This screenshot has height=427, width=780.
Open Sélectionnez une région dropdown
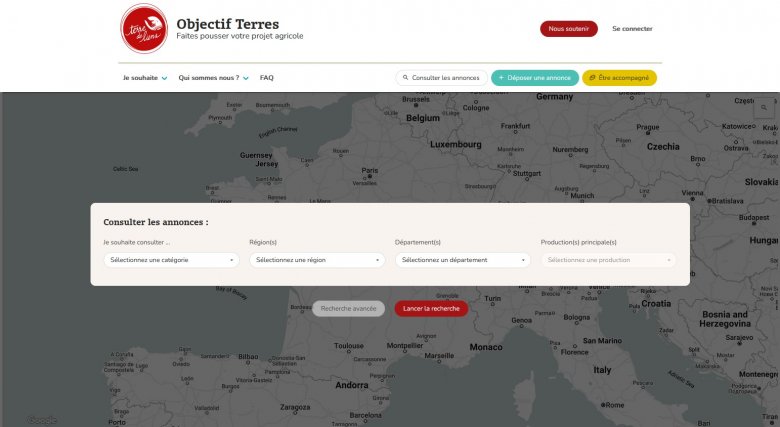317,260
